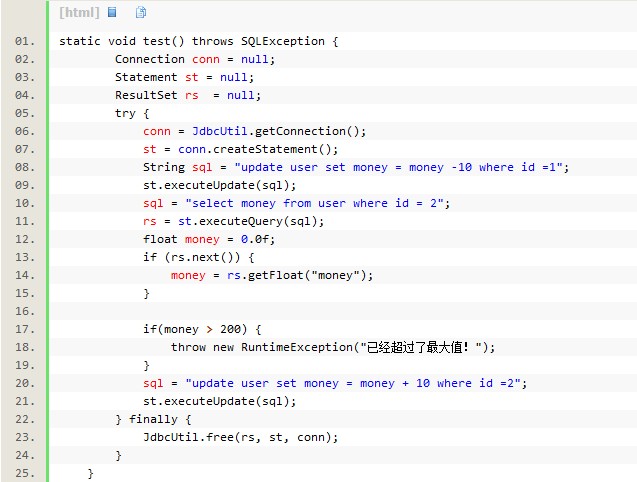Click the line 'Statement st = null;'
This screenshot has height=482, width=637.
tap(184, 77)
